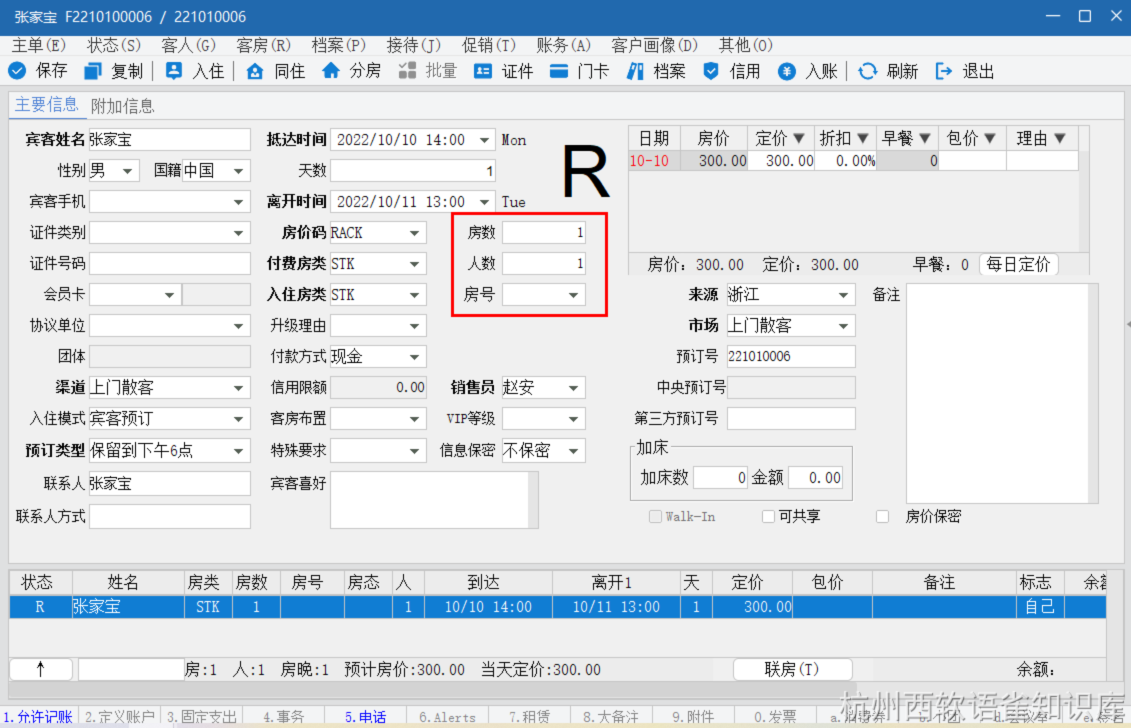
Task: Open the 促销(T) menu
Action: click(x=489, y=45)
